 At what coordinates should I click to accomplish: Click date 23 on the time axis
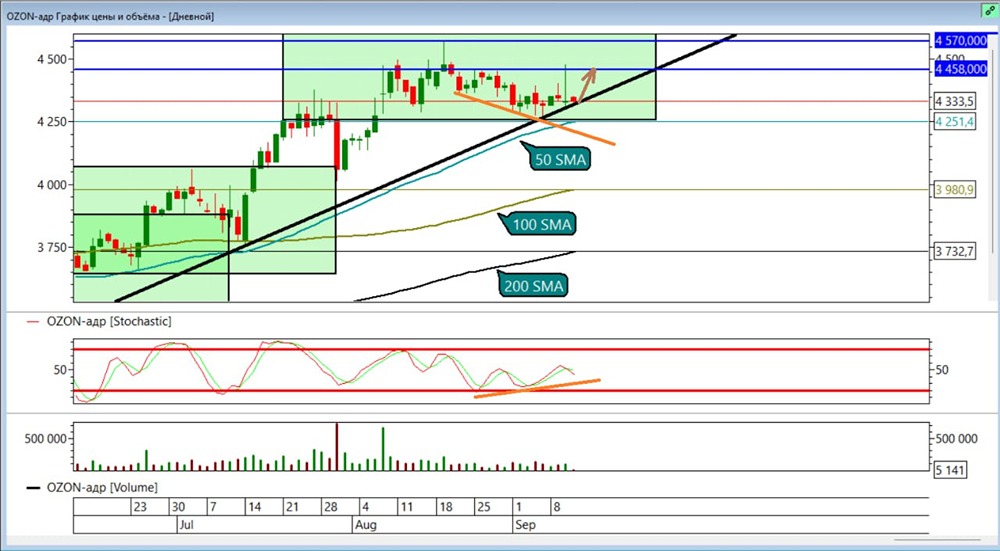click(140, 508)
